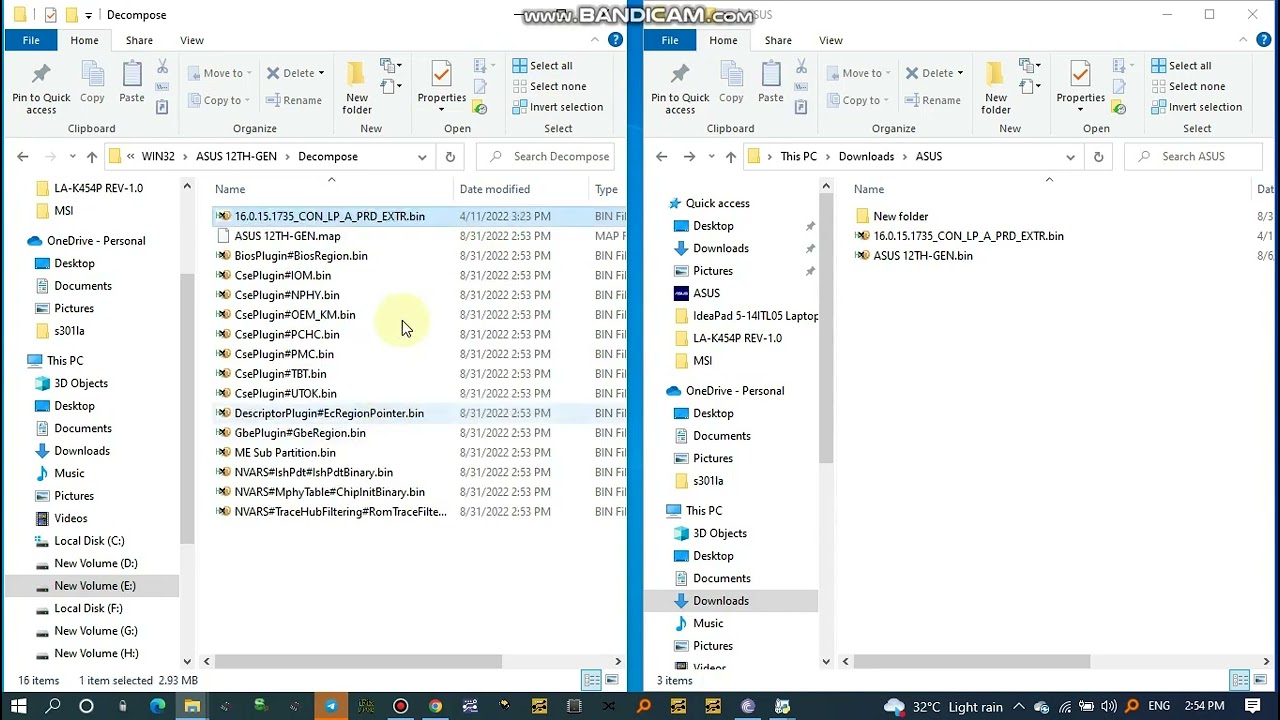Open File menu in ASUS window

point(670,40)
